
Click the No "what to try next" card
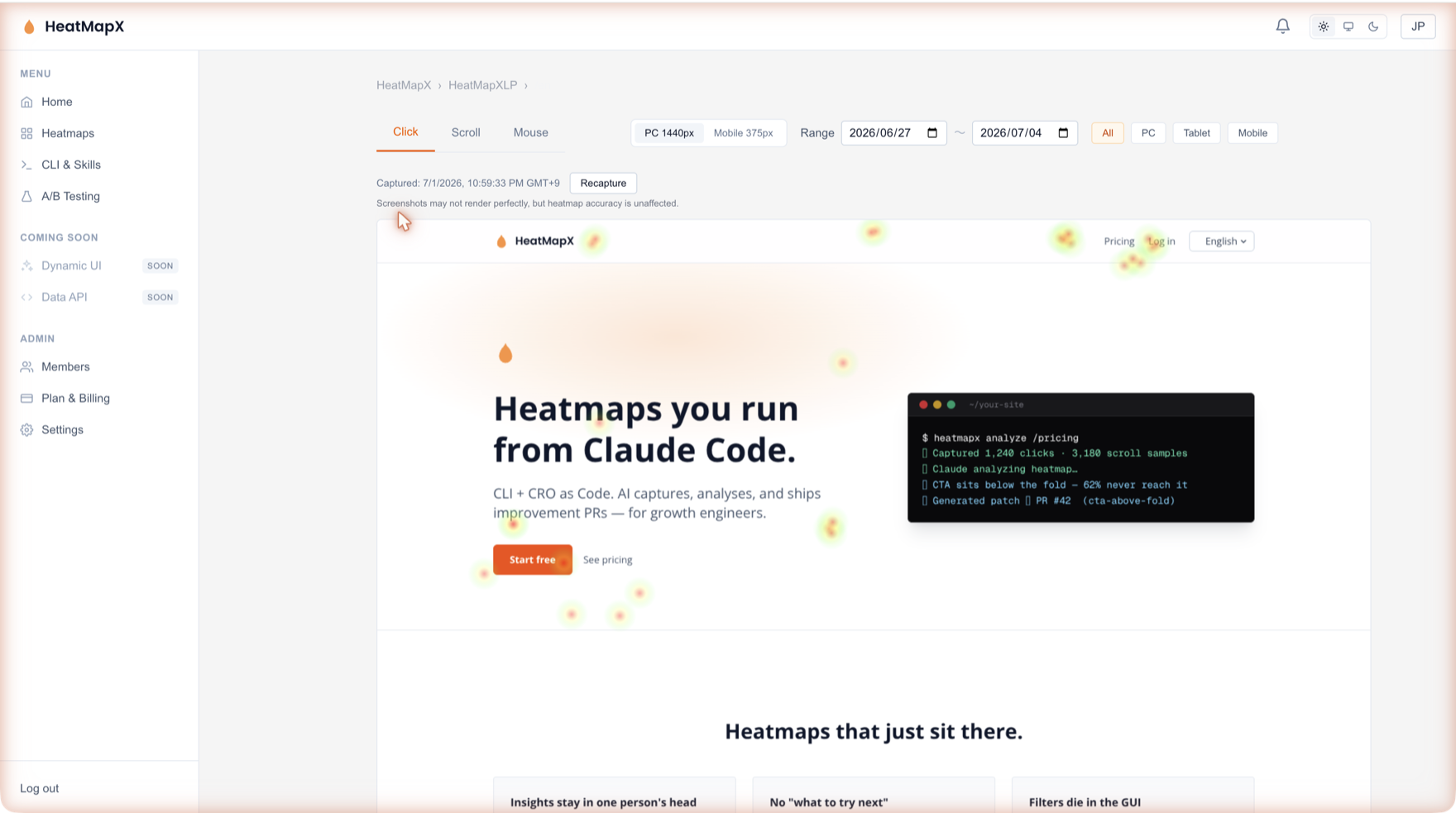pos(874,795)
